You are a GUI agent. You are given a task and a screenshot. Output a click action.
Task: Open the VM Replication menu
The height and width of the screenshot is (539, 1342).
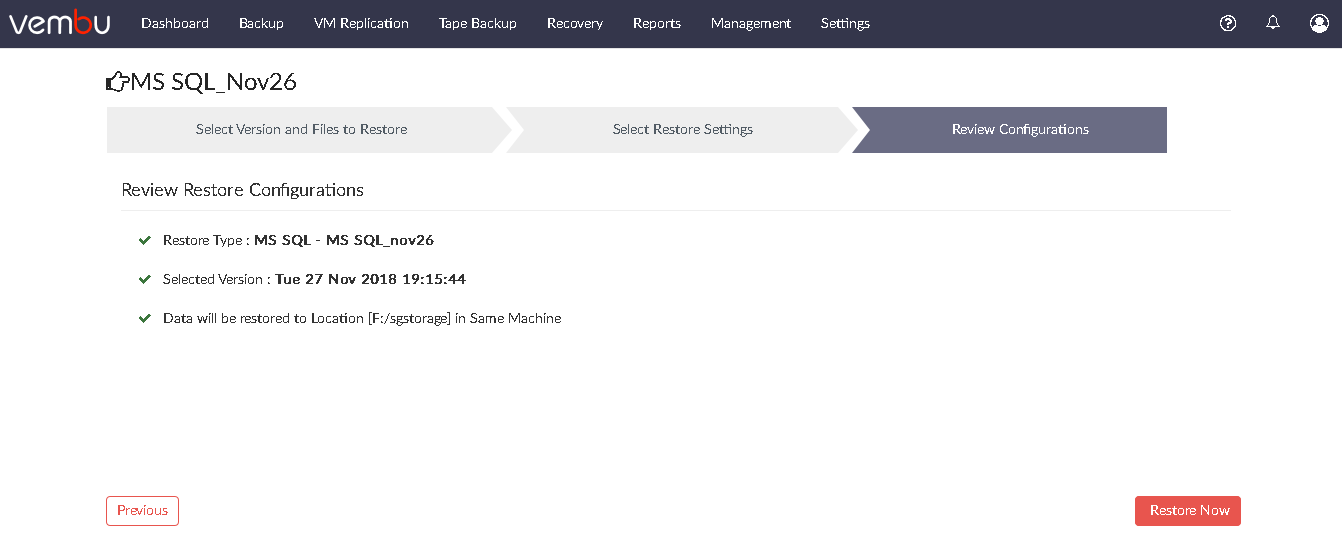361,23
